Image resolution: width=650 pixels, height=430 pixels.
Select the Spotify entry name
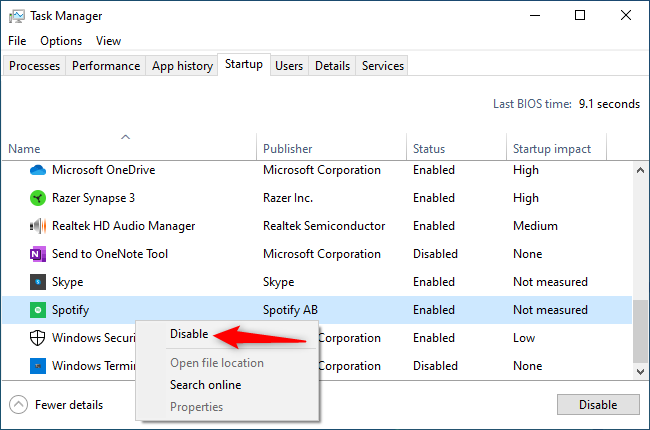[70, 310]
